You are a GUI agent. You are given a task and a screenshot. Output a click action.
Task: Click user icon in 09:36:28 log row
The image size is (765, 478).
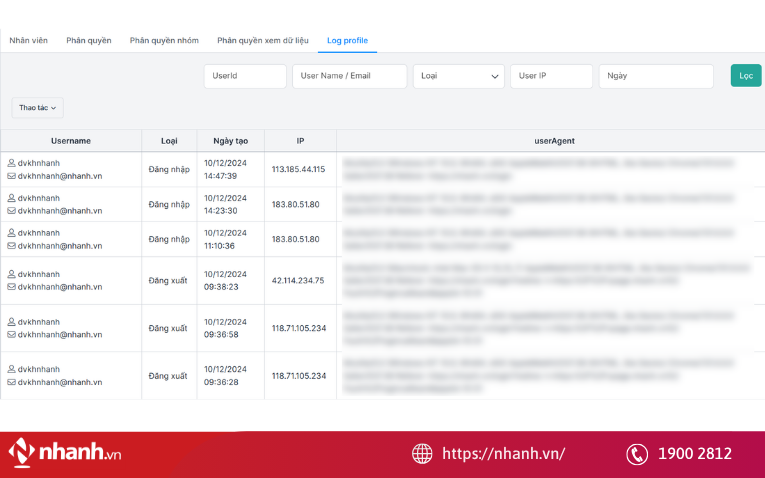pos(11,369)
